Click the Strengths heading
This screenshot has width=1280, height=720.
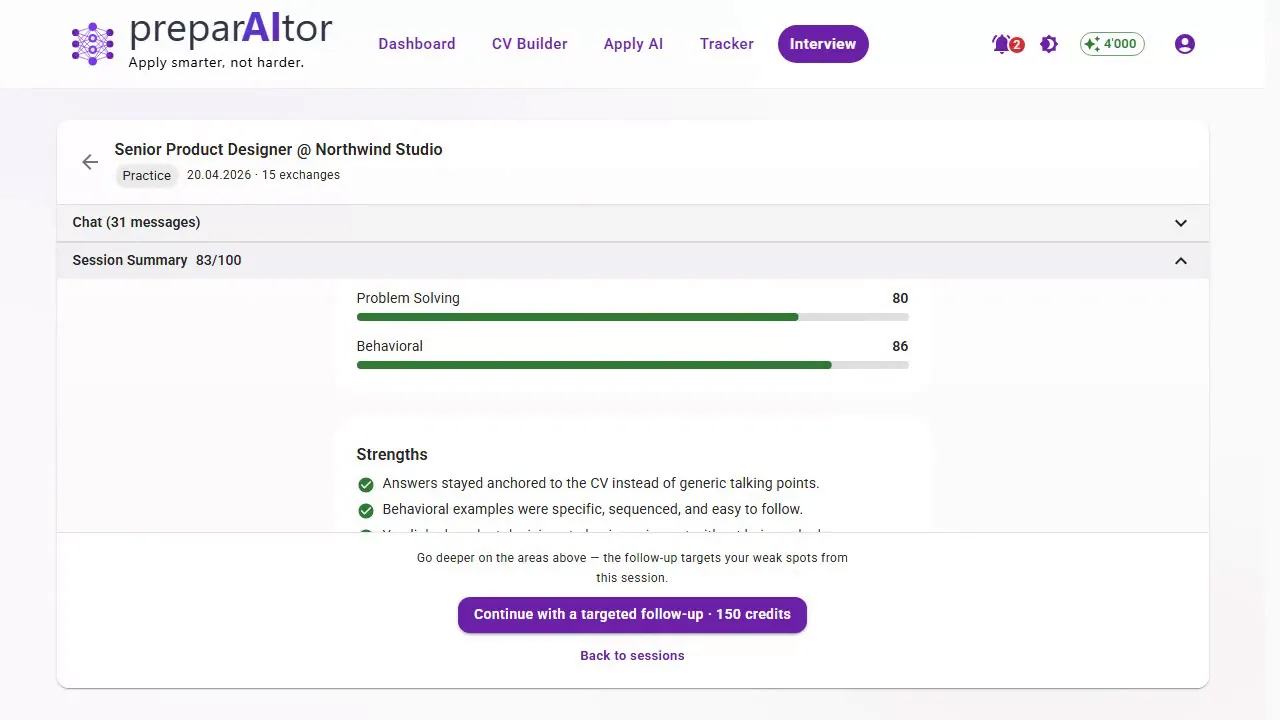(392, 454)
